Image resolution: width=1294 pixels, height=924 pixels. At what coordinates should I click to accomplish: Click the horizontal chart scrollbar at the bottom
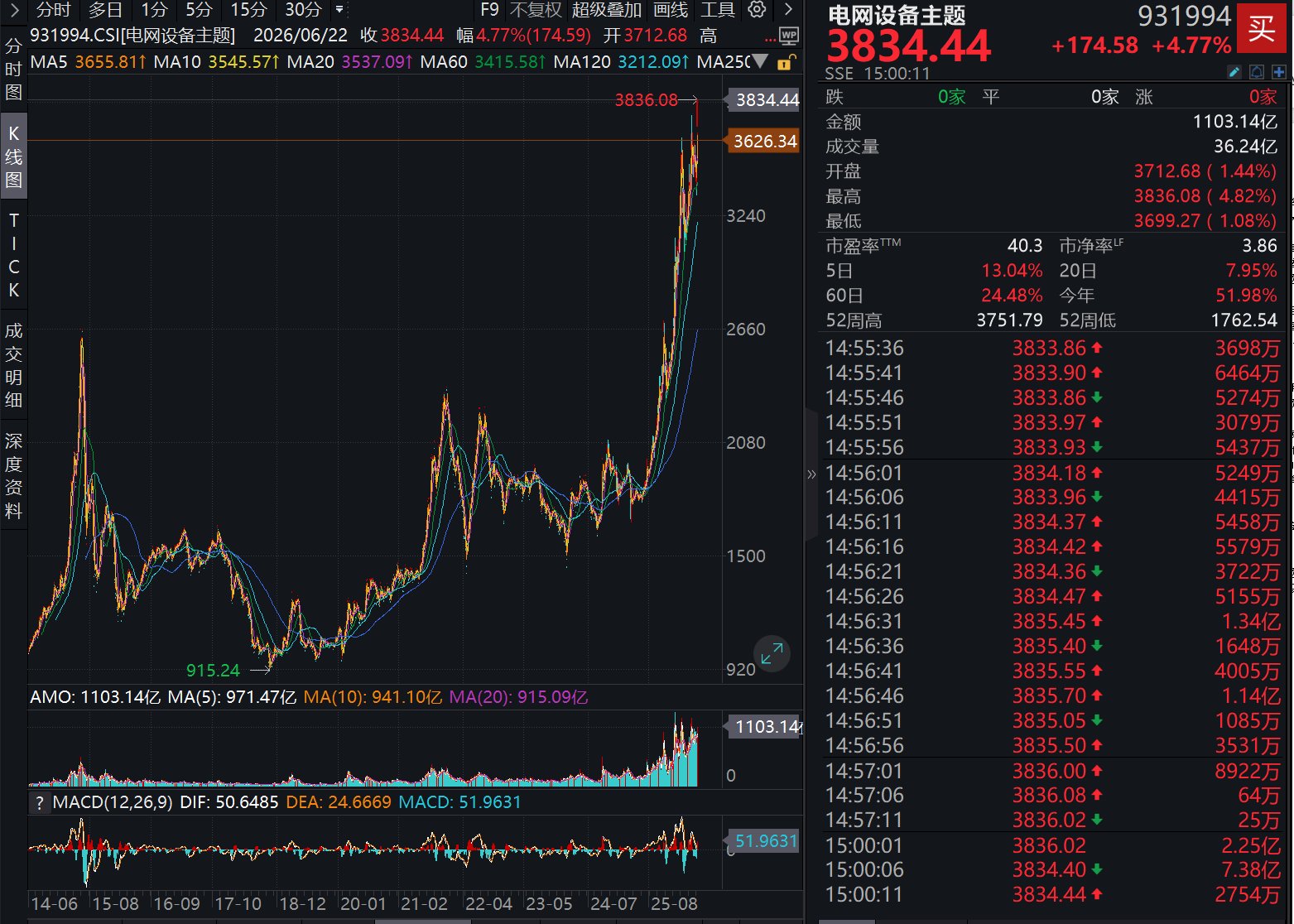(422, 921)
